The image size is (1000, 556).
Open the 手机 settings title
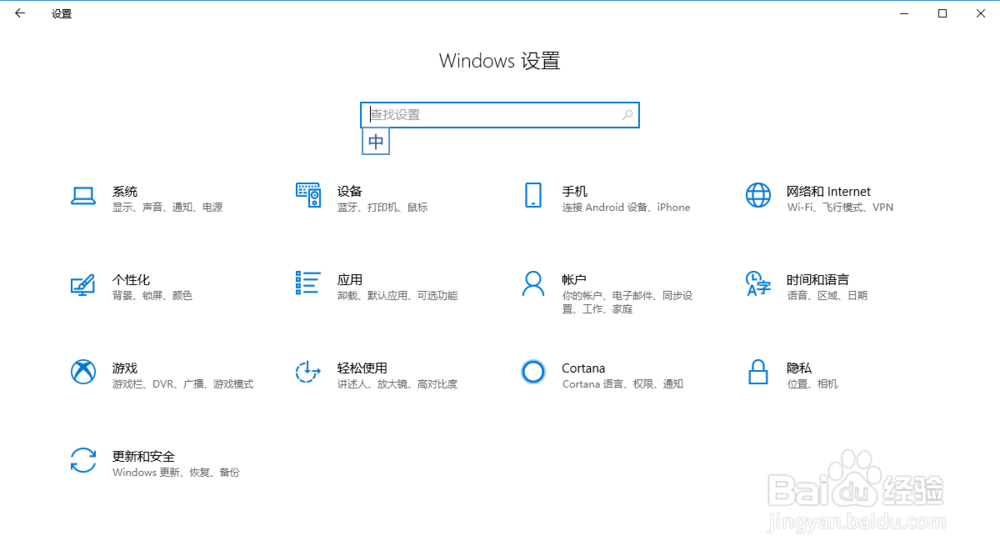coord(575,191)
